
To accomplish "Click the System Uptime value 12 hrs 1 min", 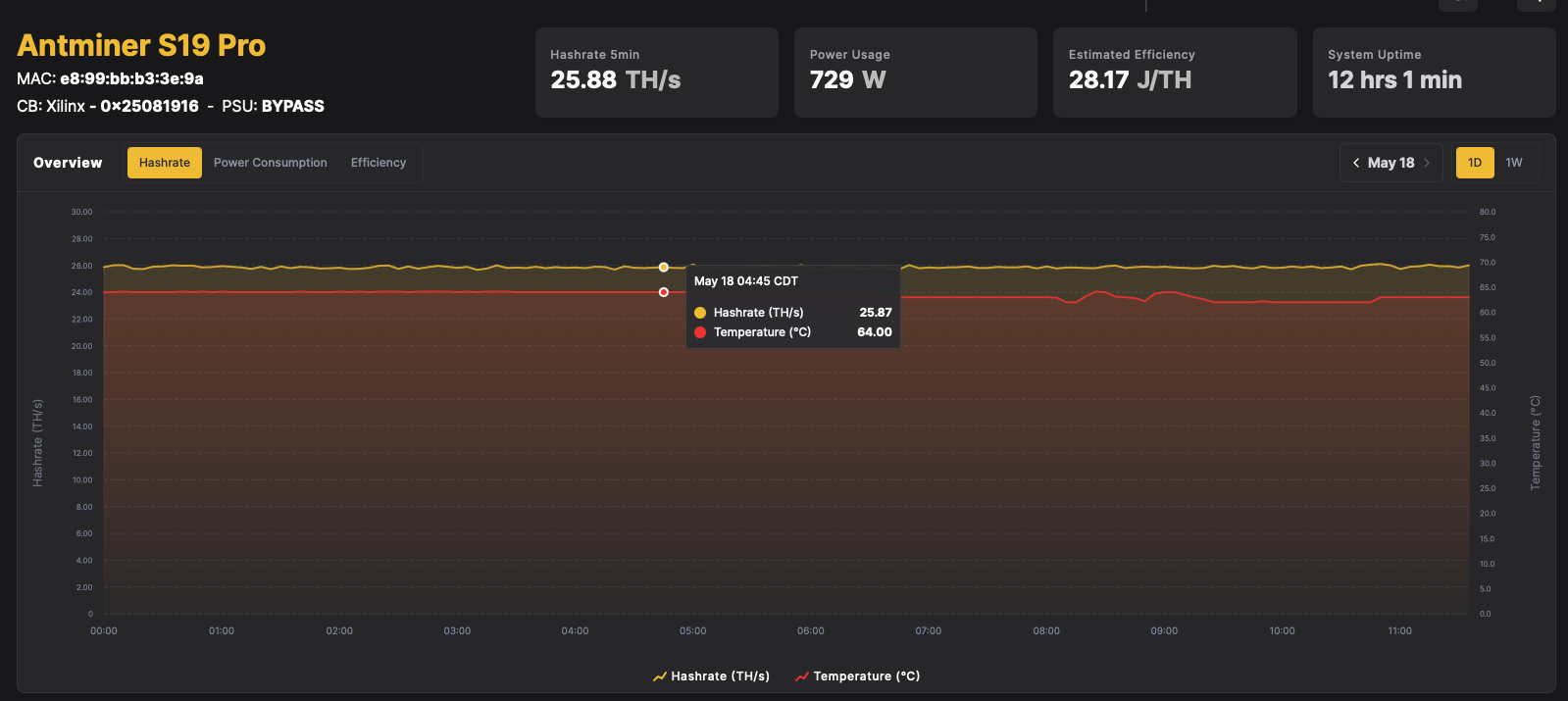I will (x=1394, y=80).
